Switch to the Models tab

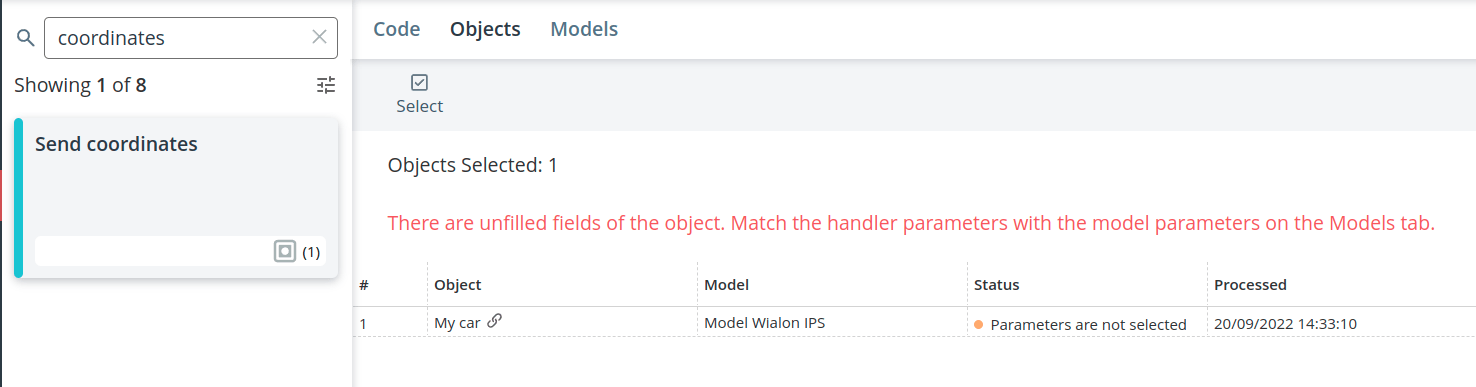pos(584,29)
